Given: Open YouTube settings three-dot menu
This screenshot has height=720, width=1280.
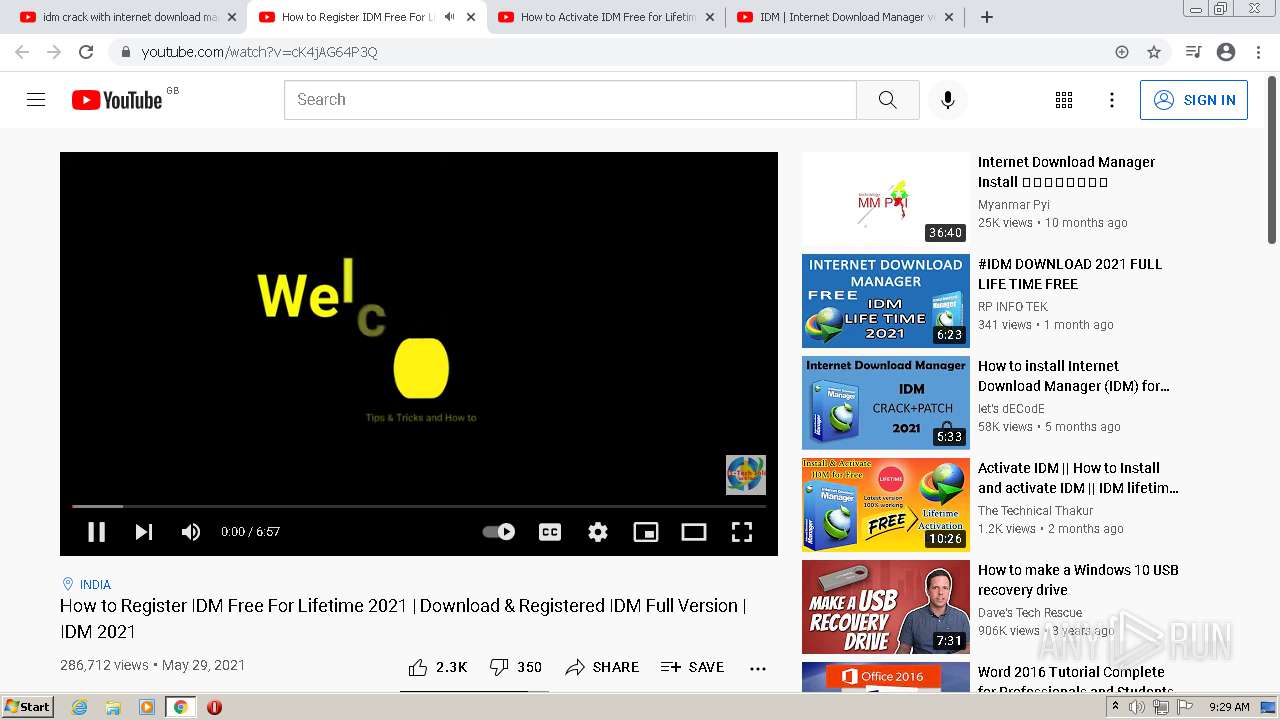Looking at the screenshot, I should pyautogui.click(x=1112, y=100).
